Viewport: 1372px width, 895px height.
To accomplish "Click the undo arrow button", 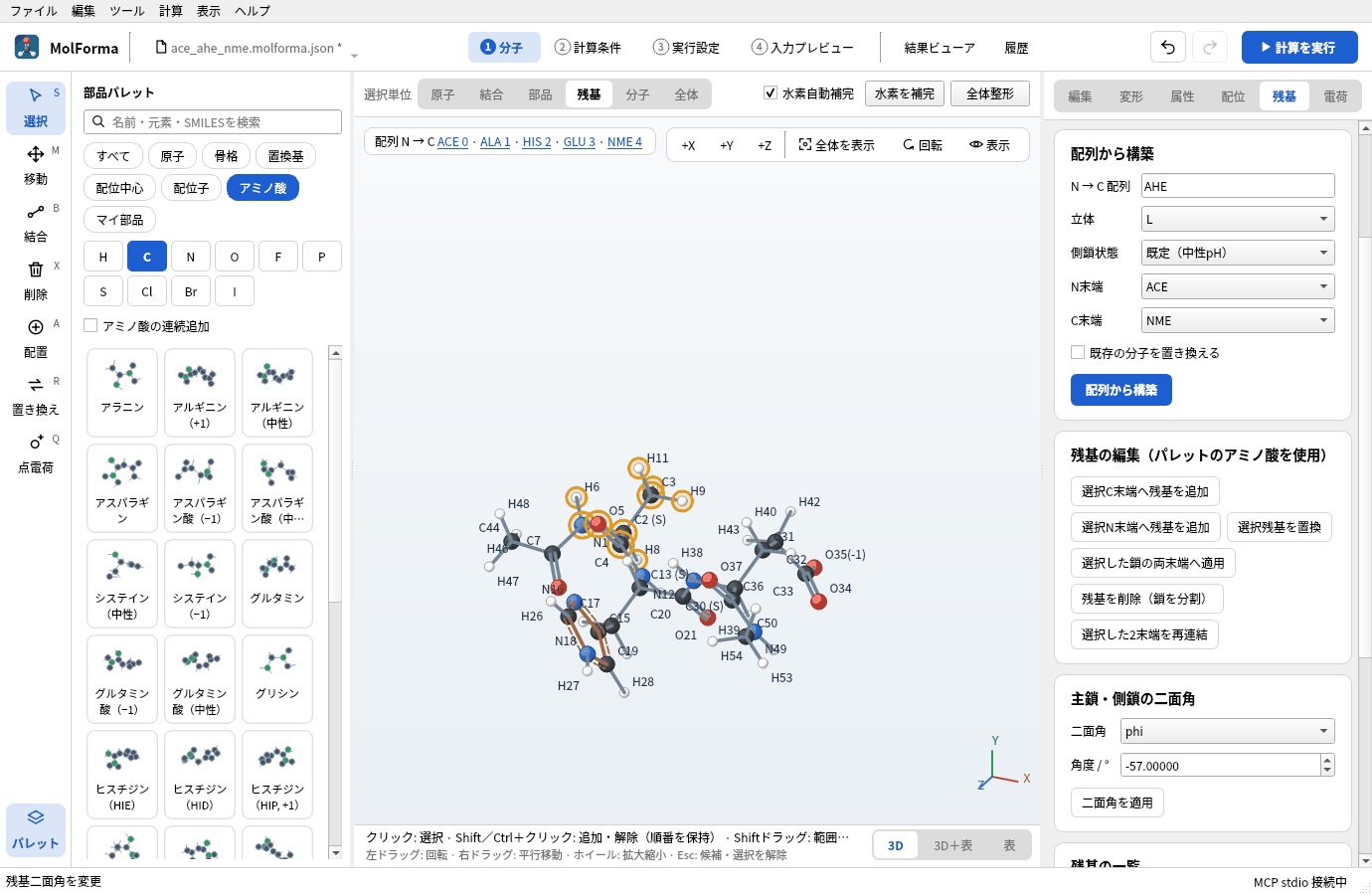I will click(x=1168, y=47).
